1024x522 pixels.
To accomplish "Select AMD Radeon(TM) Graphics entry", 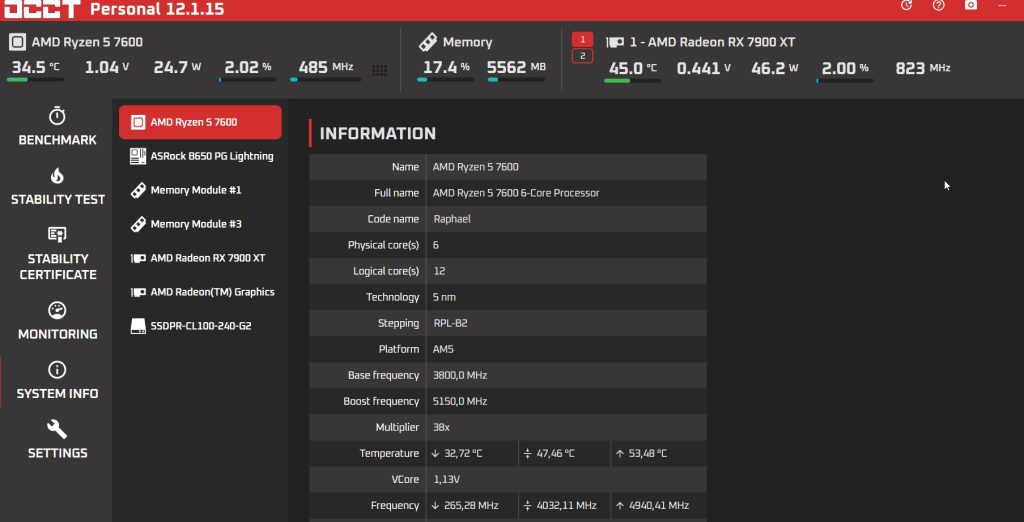I will [200, 292].
